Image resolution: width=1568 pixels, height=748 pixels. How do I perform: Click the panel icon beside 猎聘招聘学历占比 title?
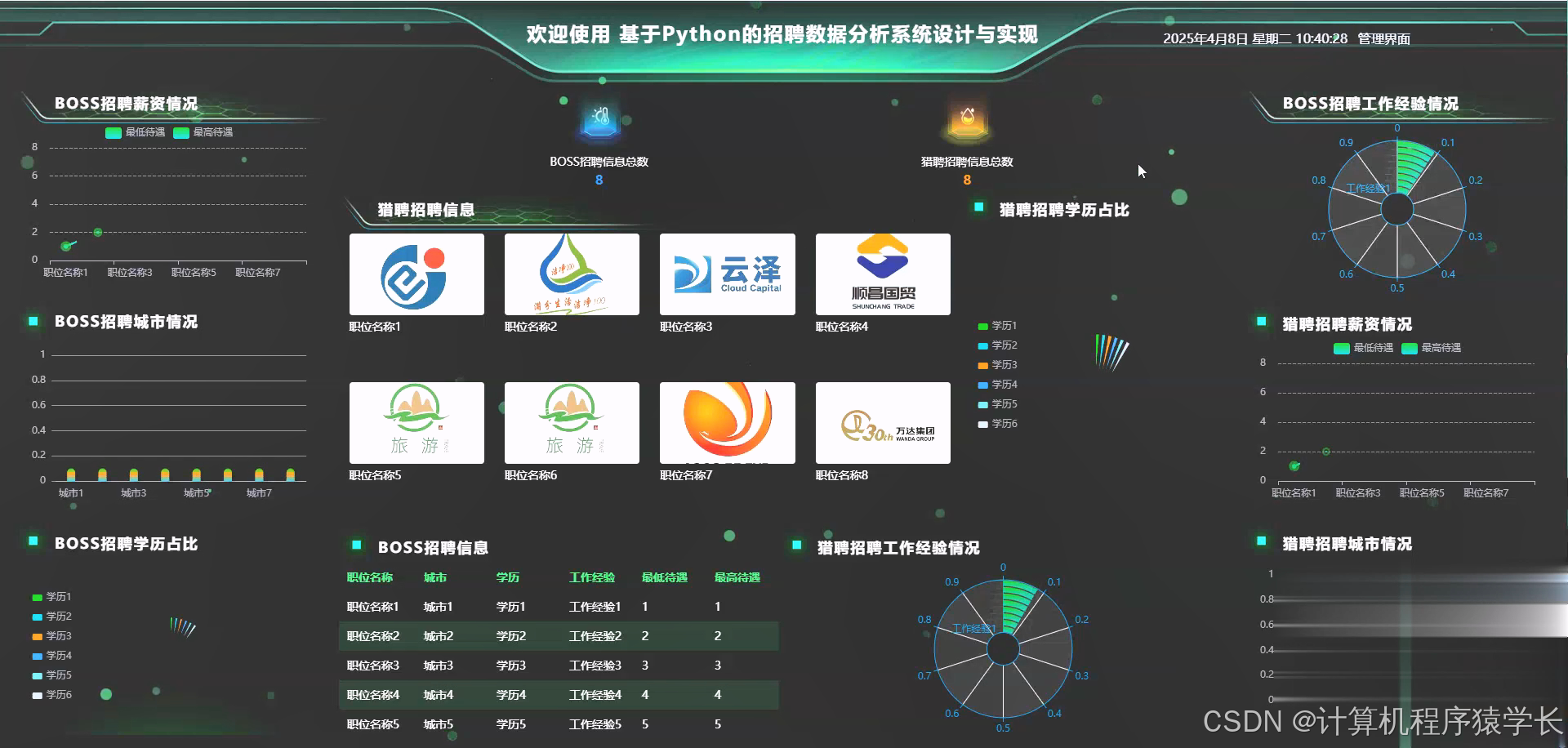pyautogui.click(x=980, y=208)
